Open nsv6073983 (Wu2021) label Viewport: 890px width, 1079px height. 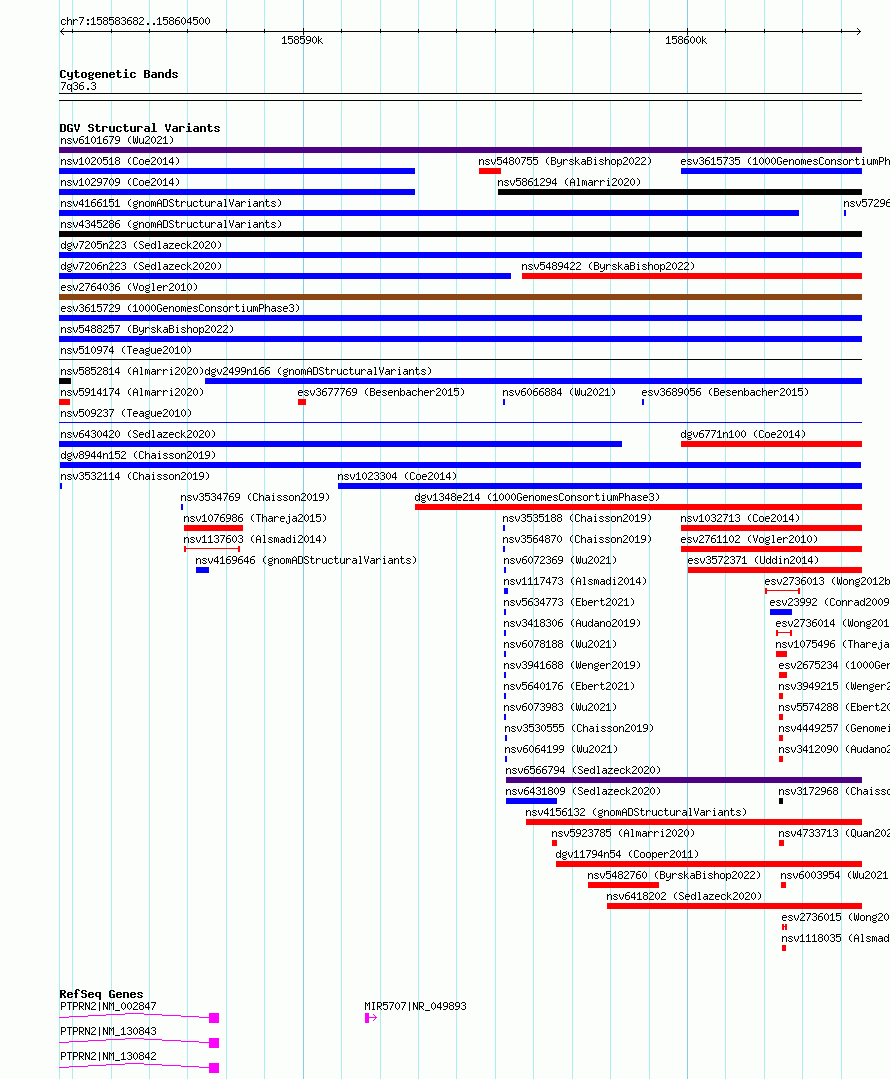point(561,707)
